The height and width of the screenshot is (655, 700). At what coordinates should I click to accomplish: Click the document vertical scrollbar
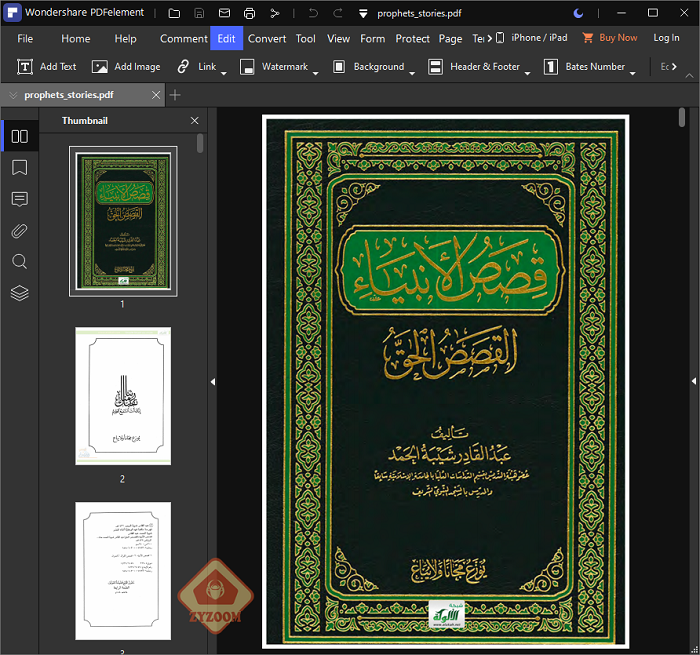(682, 117)
